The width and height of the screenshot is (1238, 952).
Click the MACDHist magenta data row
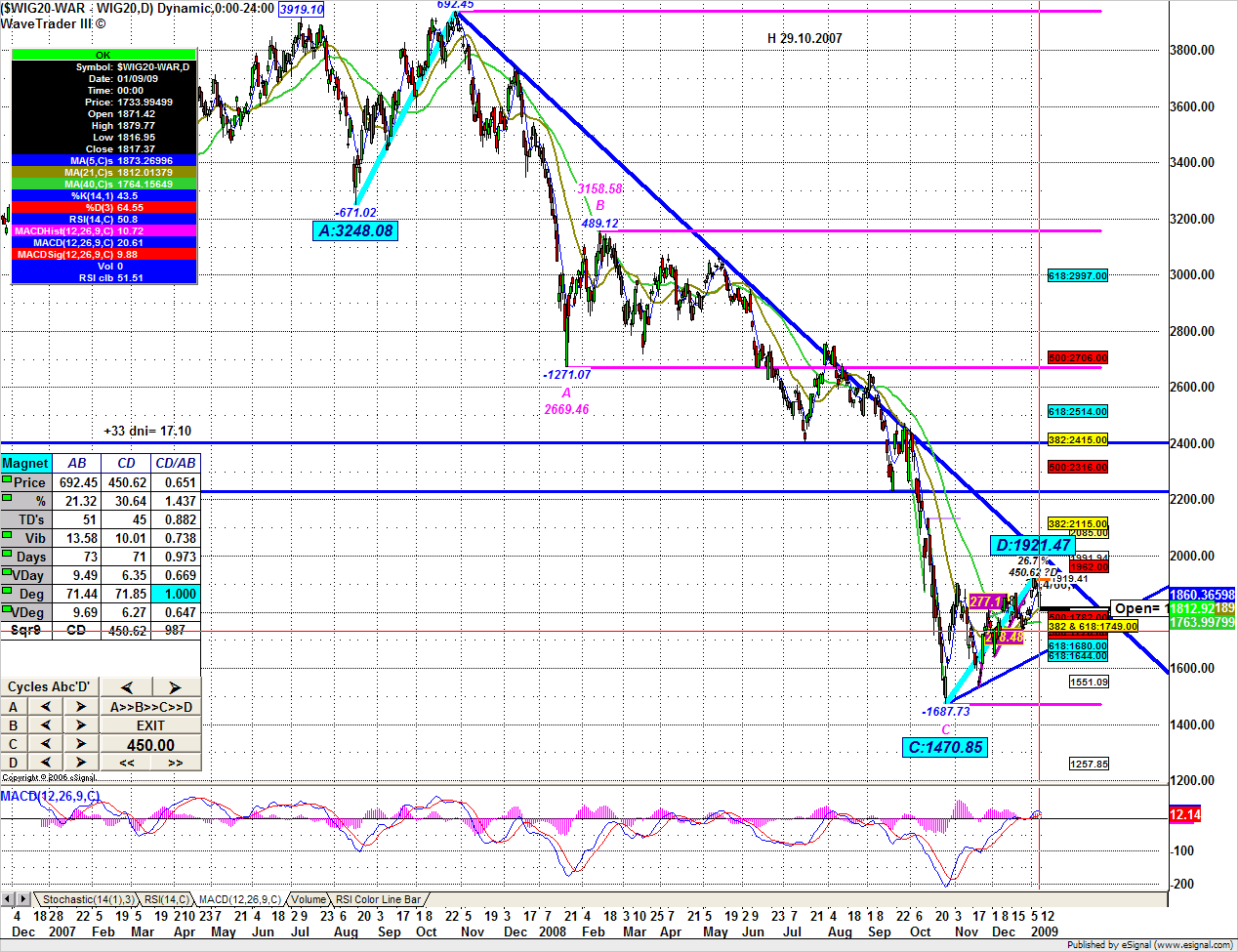click(103, 230)
